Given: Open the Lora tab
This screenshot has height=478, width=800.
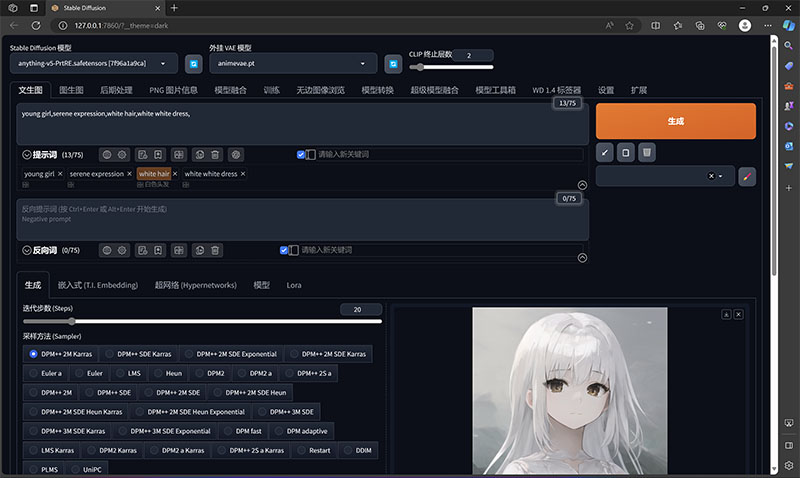Looking at the screenshot, I should (x=294, y=285).
